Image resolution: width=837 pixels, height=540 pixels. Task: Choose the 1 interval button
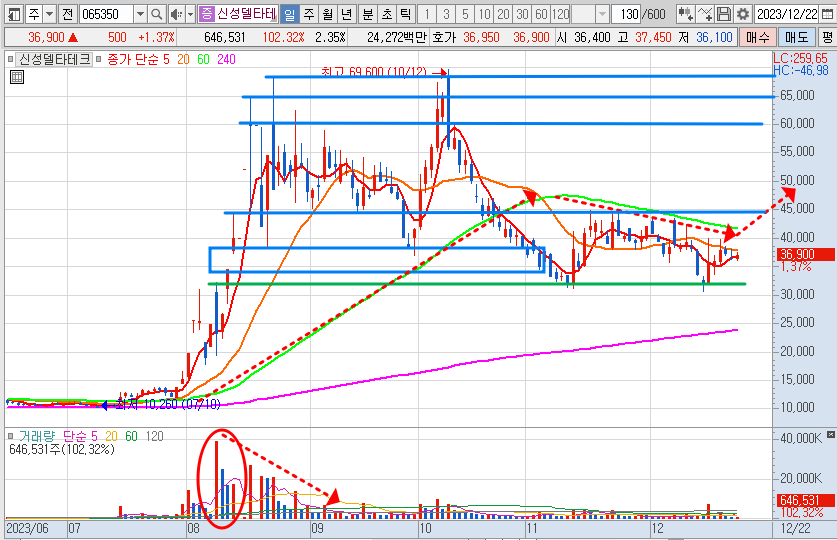tap(427, 14)
